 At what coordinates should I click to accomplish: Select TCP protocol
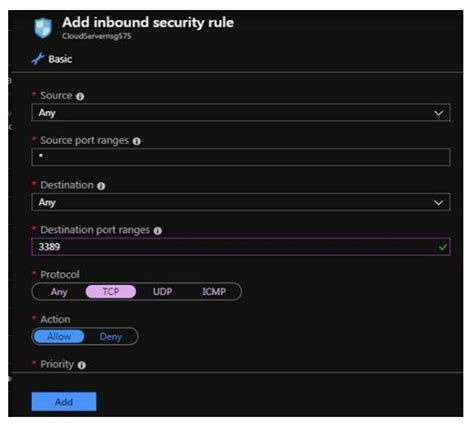click(x=111, y=292)
